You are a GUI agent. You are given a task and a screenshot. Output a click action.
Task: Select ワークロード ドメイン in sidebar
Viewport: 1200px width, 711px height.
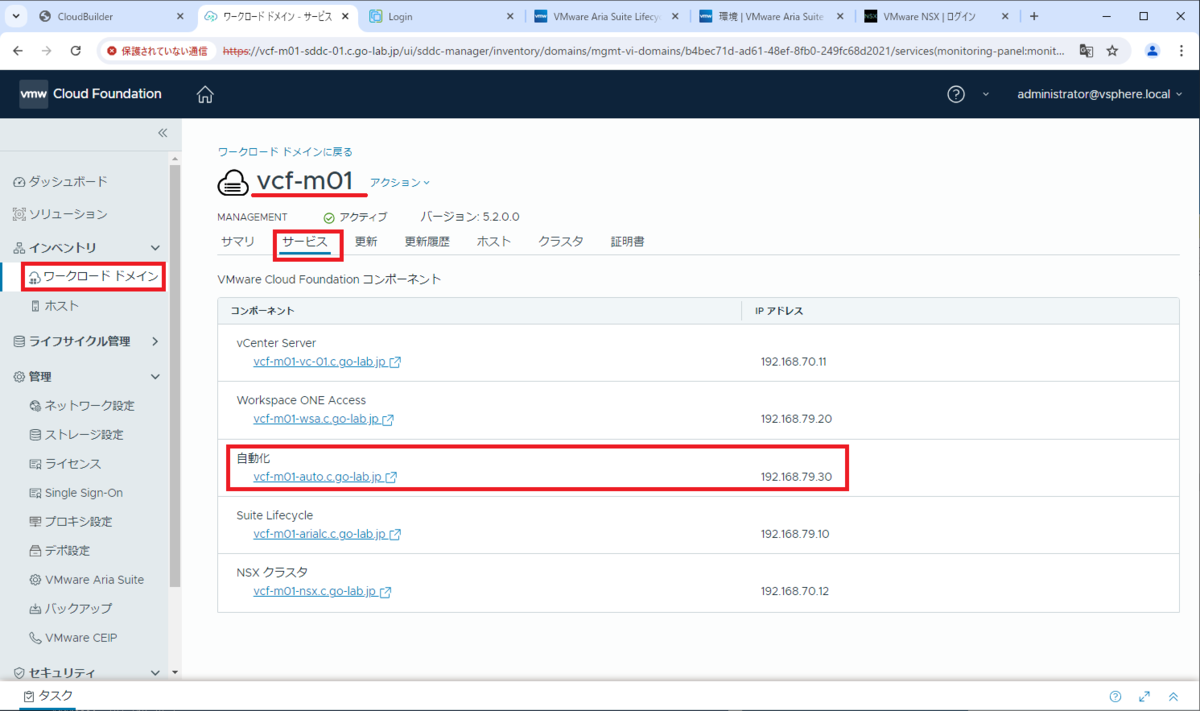click(x=100, y=276)
